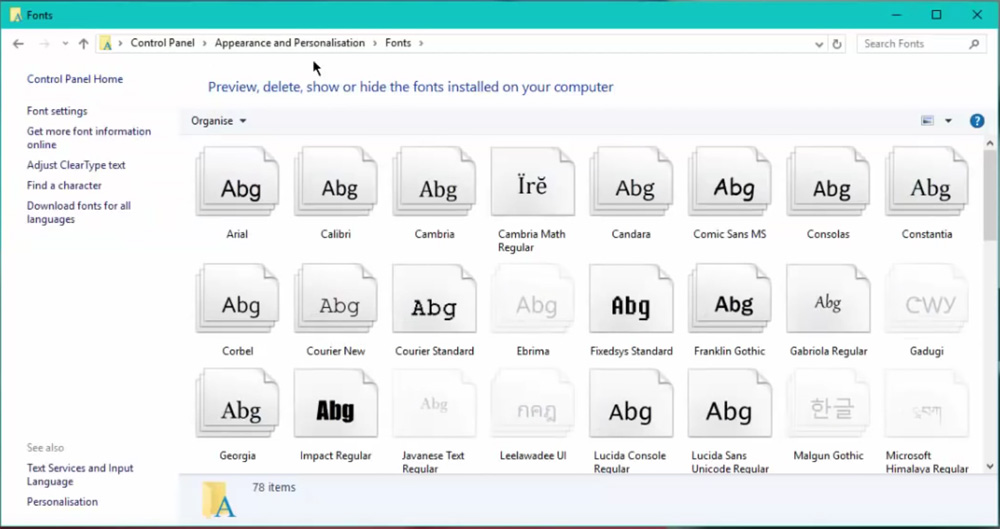Expand the address bar history dropdown

tap(820, 44)
